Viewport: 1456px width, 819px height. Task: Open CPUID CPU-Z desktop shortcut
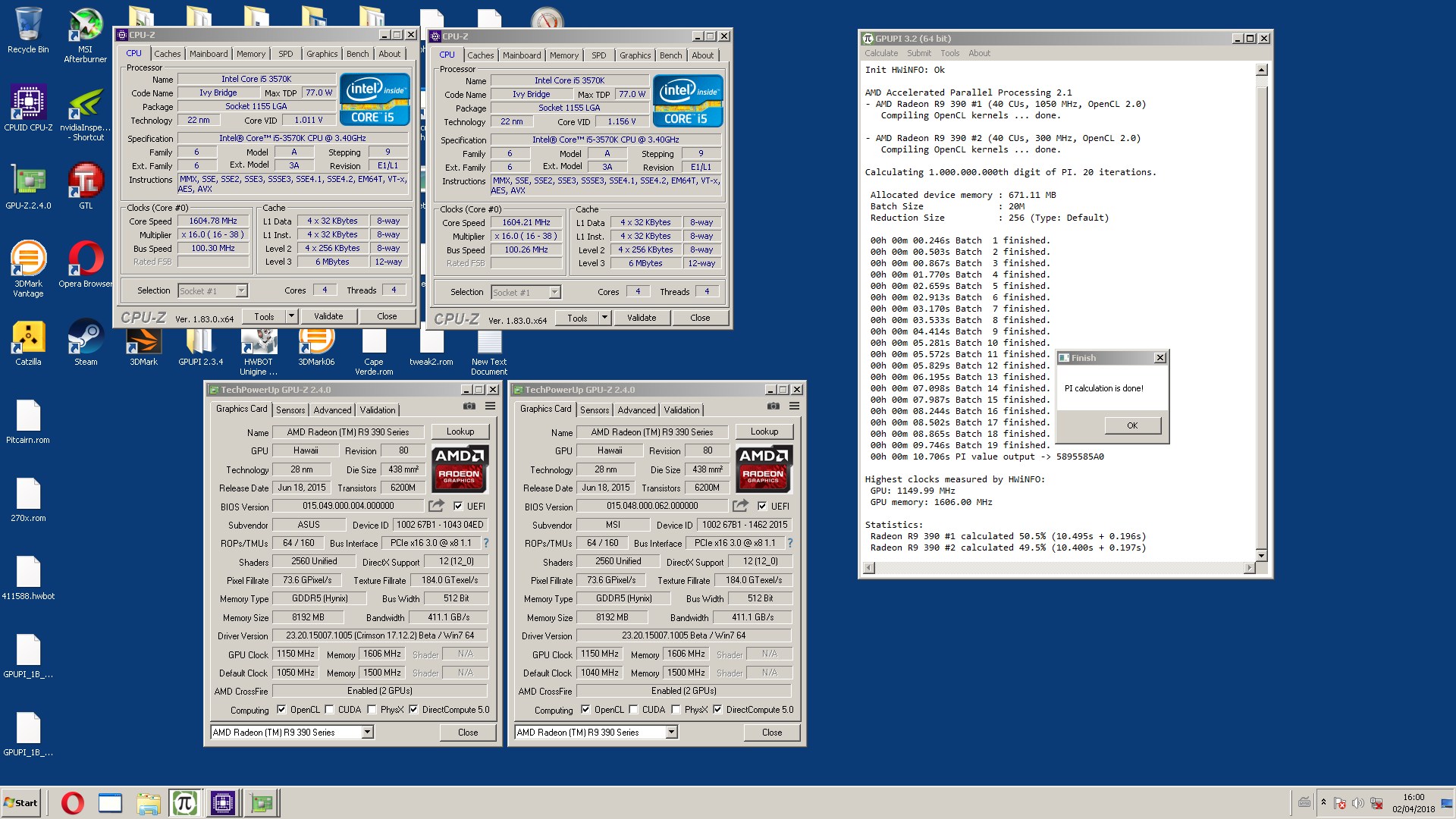click(x=28, y=108)
